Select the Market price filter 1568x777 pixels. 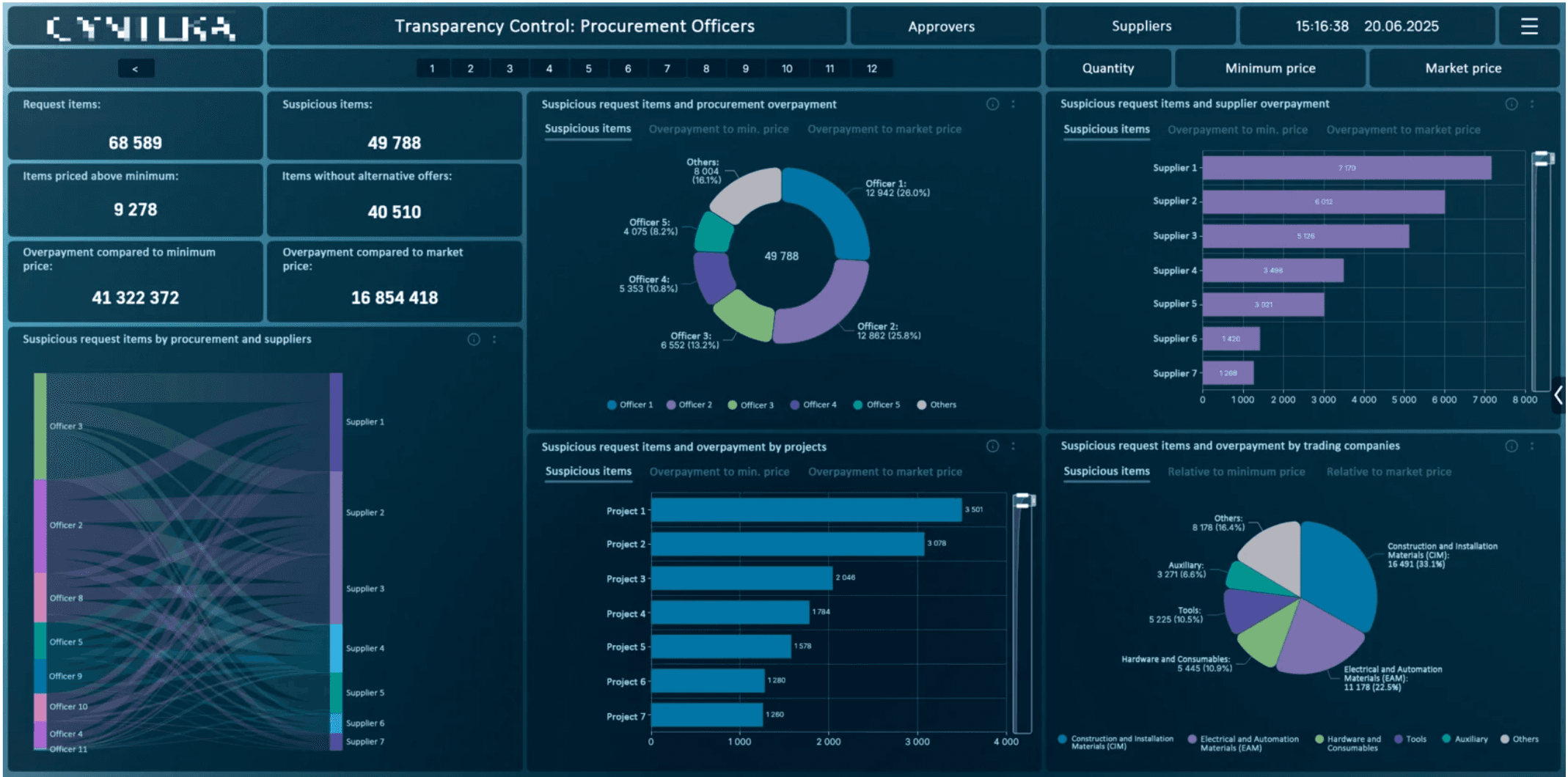1463,67
